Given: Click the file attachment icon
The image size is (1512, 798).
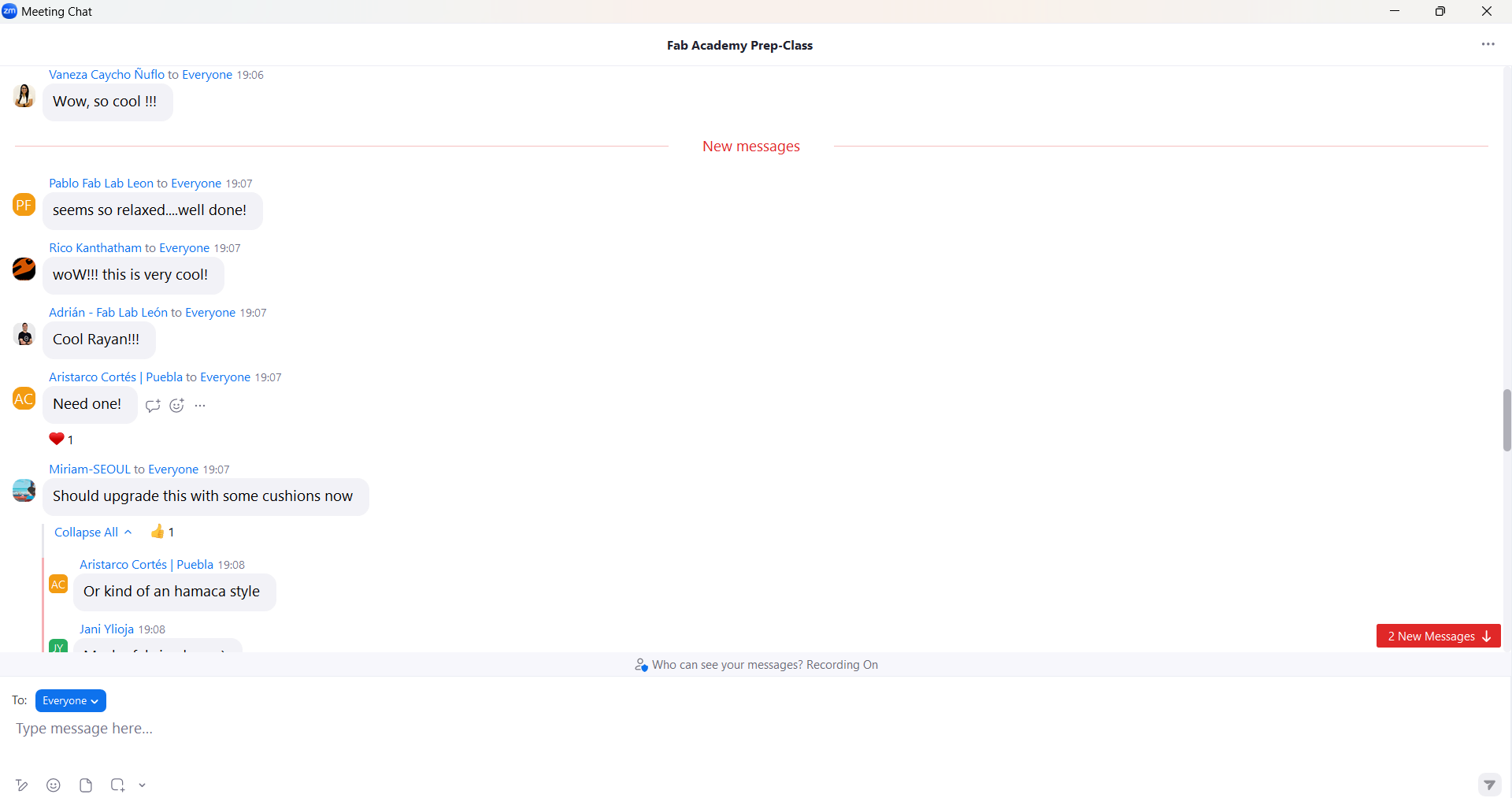Looking at the screenshot, I should click(86, 785).
